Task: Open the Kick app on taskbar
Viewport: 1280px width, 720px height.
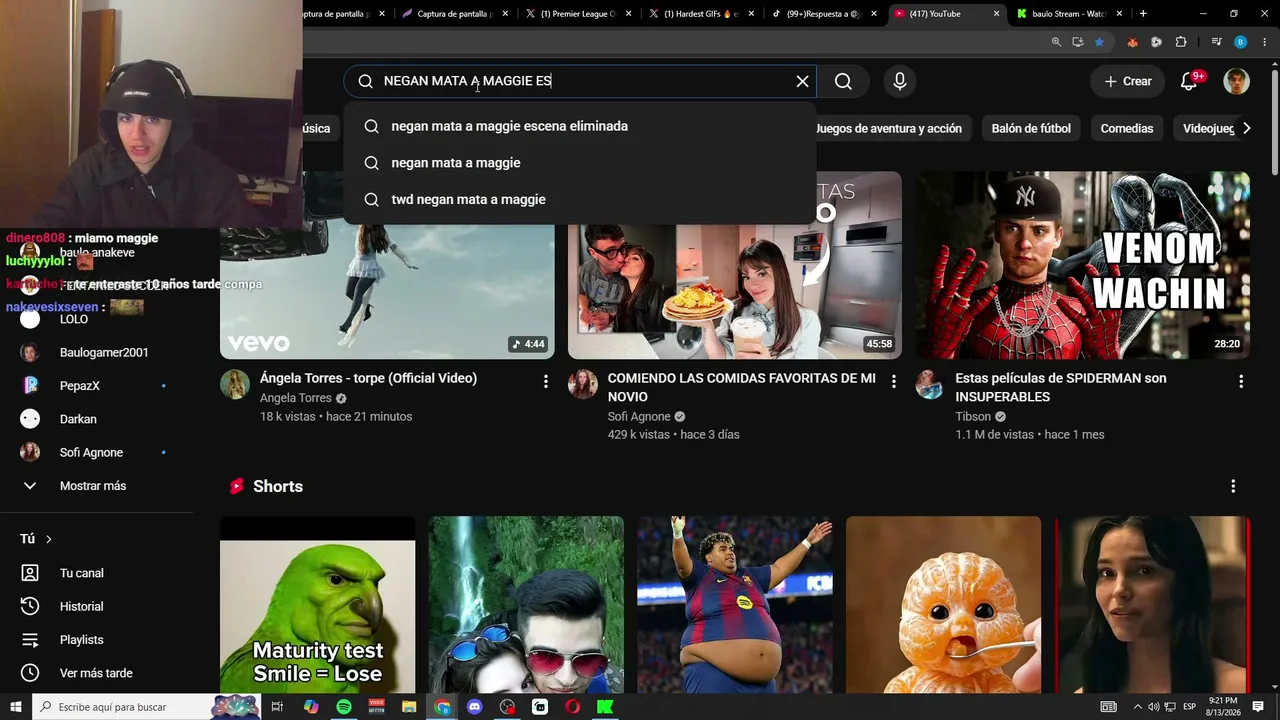Action: click(605, 707)
